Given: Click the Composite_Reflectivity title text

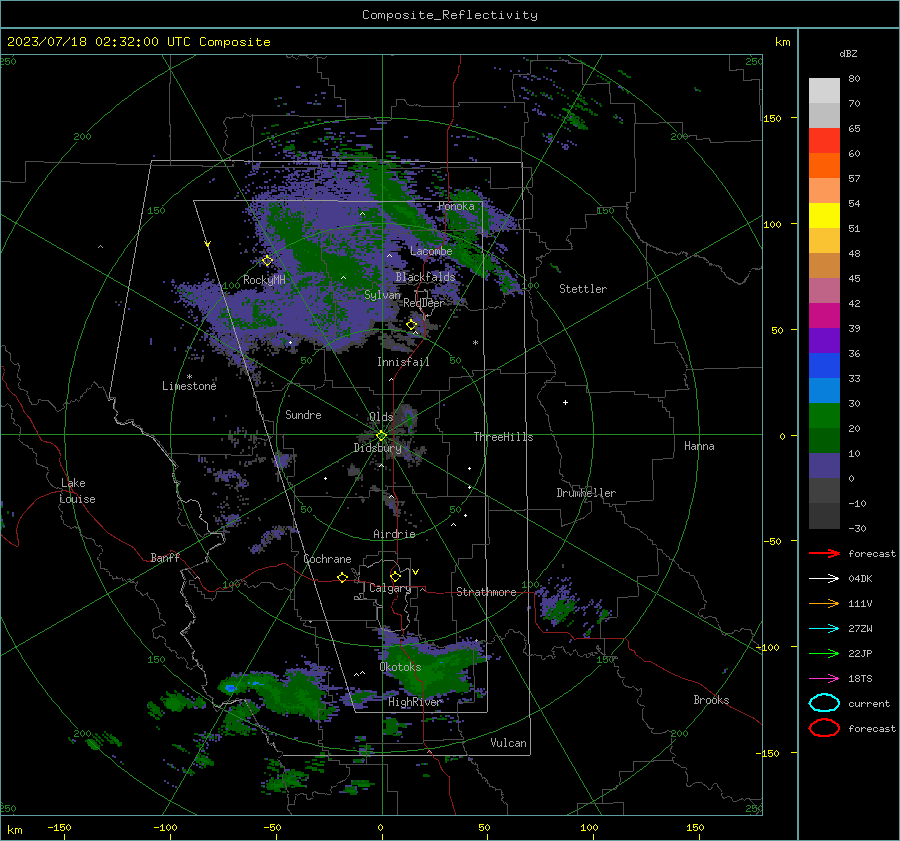Looking at the screenshot, I should pyautogui.click(x=449, y=15).
